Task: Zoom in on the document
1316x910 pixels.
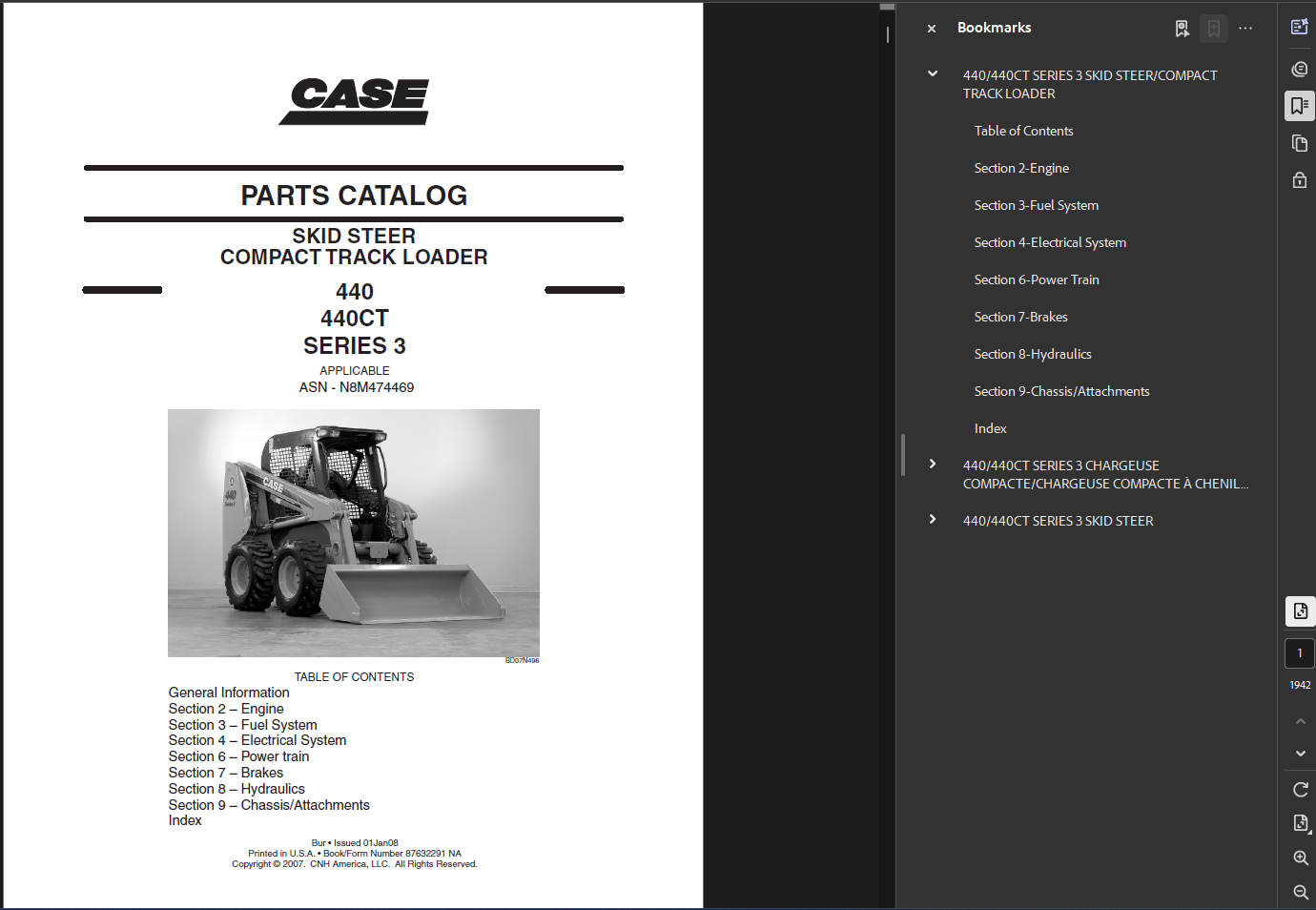Action: coord(1300,858)
